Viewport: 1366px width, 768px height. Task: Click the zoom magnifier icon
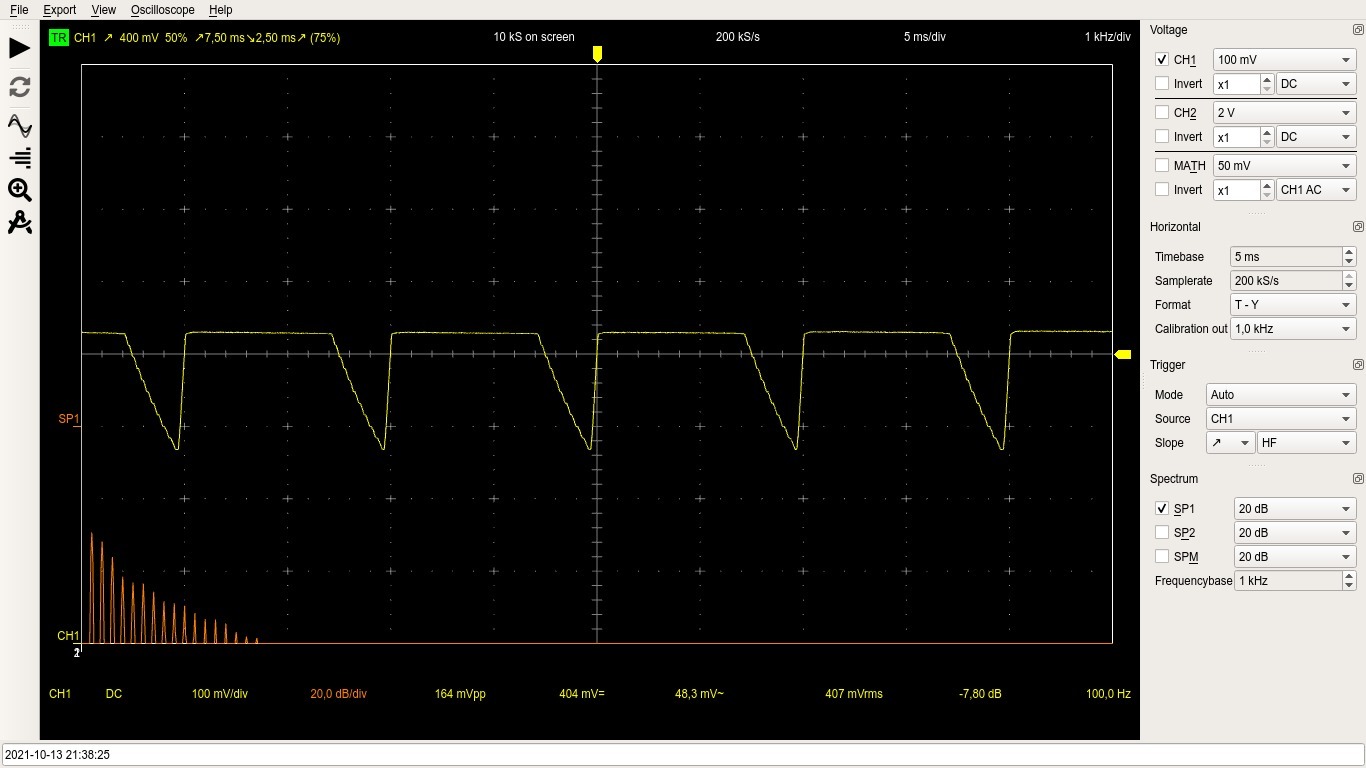(19, 190)
